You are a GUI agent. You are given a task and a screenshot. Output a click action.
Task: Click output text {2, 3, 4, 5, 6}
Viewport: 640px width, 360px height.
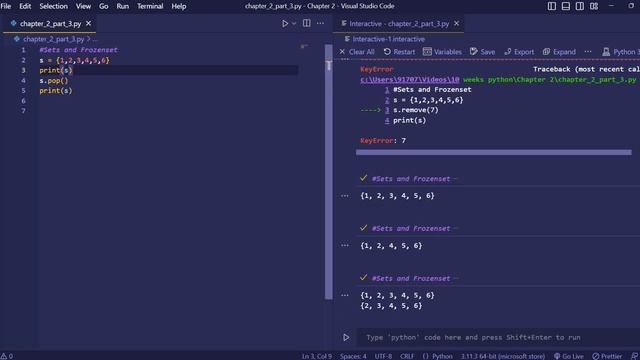pos(391,306)
